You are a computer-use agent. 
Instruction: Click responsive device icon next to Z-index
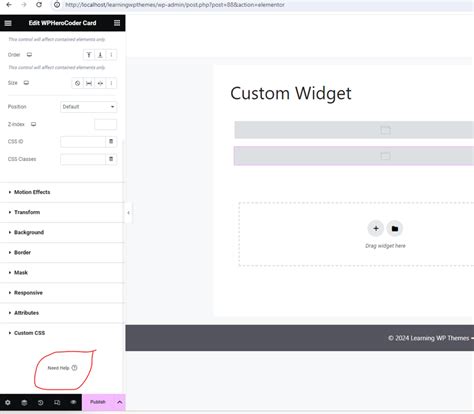(x=33, y=124)
